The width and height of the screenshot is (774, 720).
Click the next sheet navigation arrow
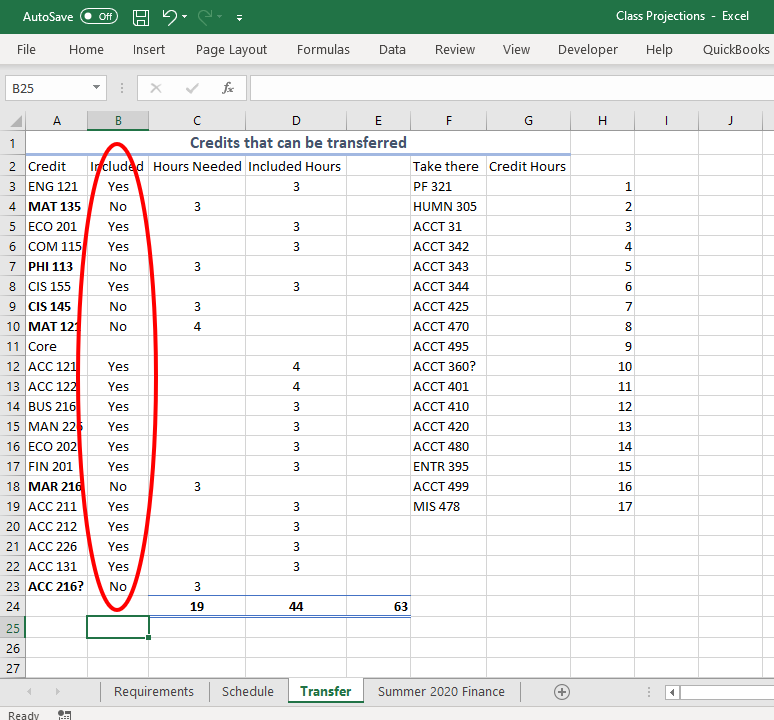[58, 691]
